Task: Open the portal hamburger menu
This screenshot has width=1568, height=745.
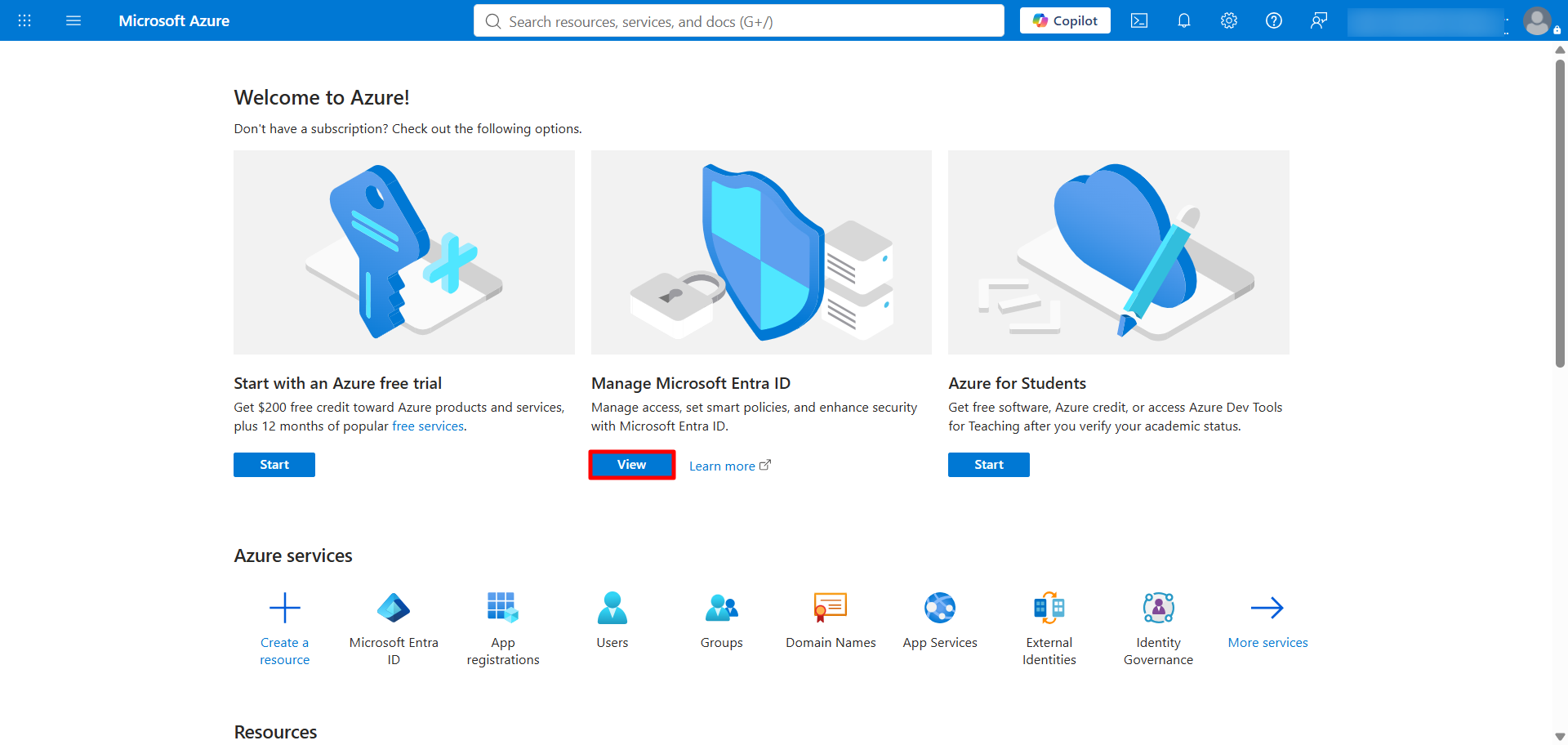Action: click(73, 20)
